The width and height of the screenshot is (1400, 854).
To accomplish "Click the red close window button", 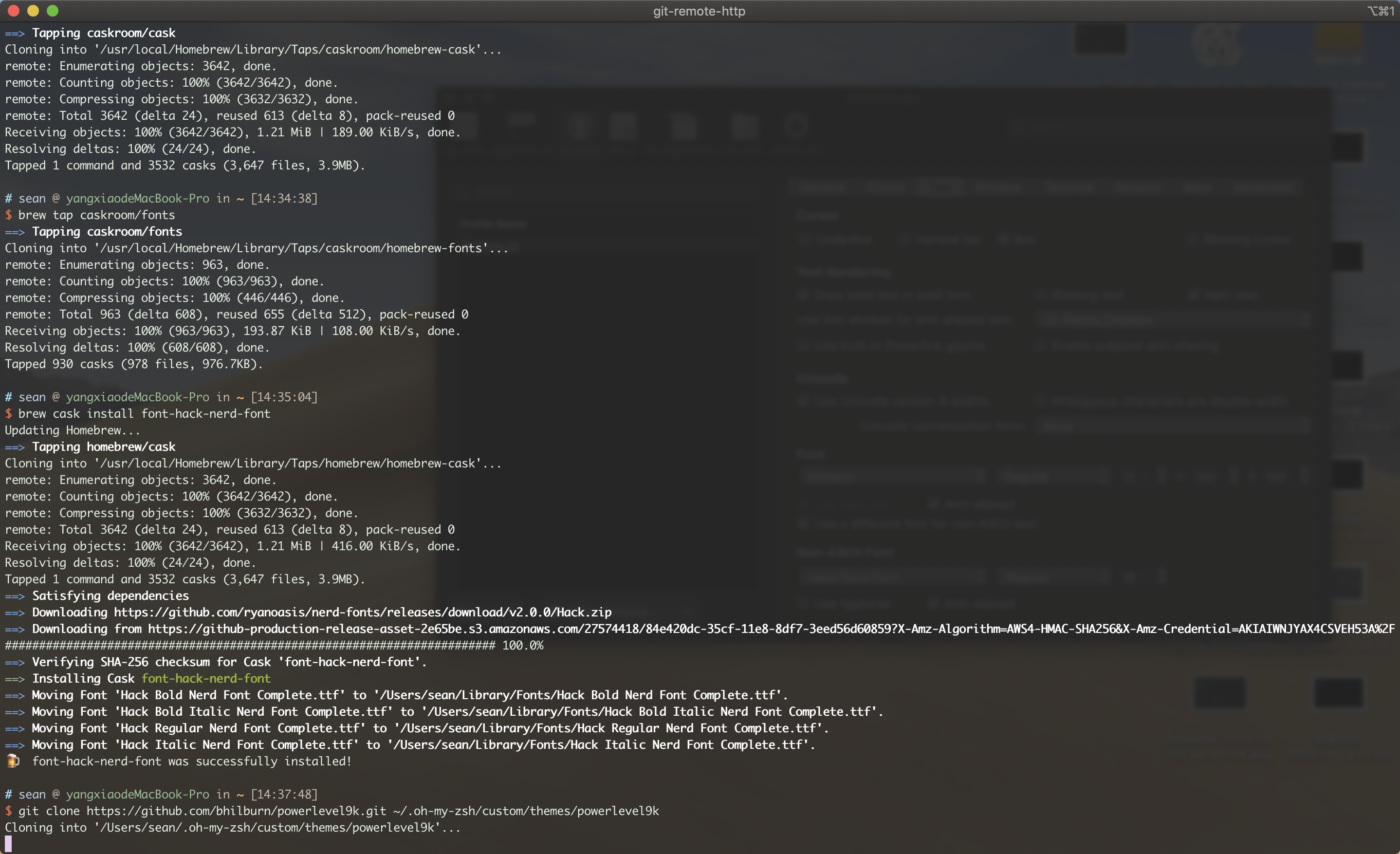I will (x=14, y=11).
